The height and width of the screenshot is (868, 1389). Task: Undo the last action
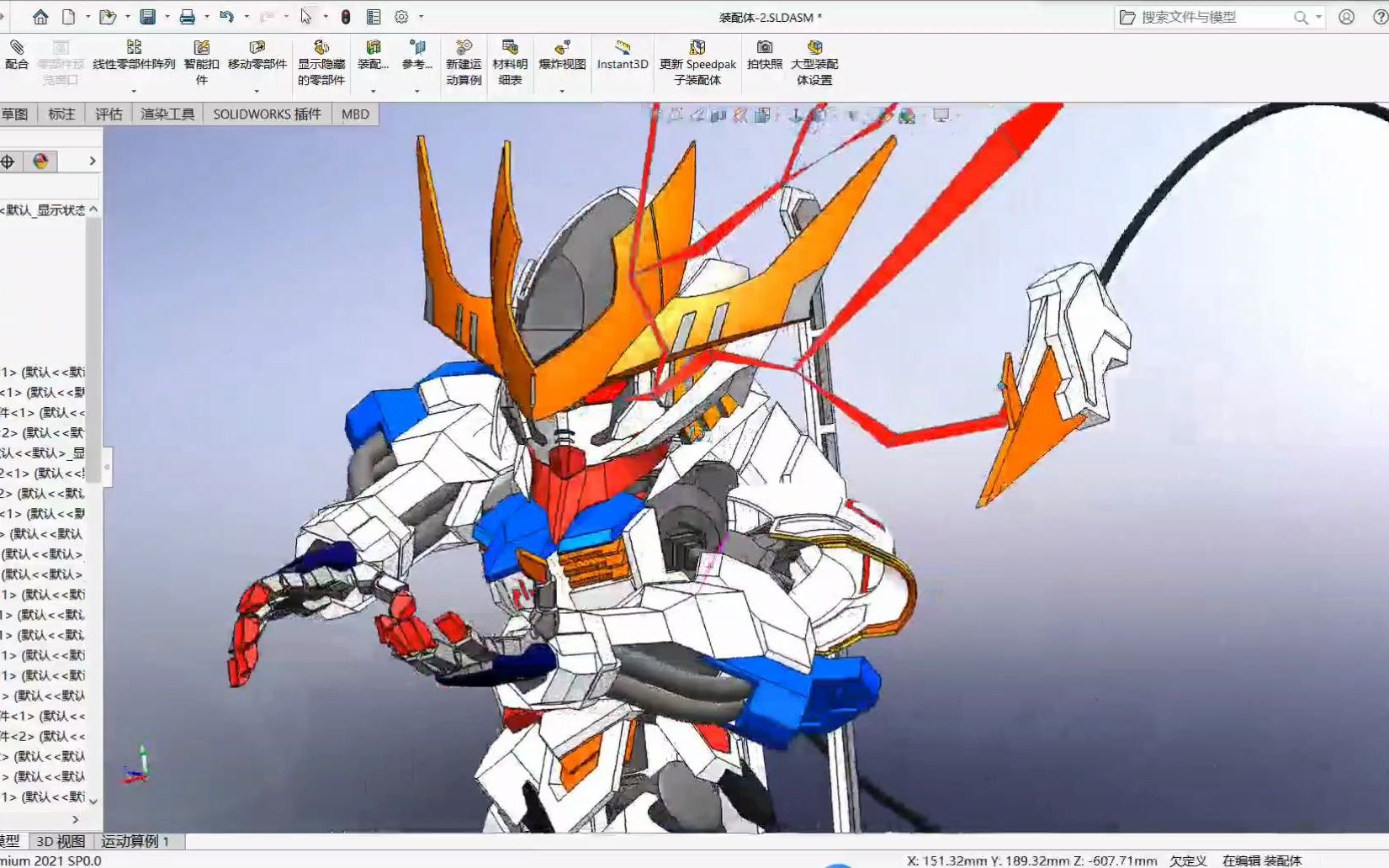pos(225,17)
